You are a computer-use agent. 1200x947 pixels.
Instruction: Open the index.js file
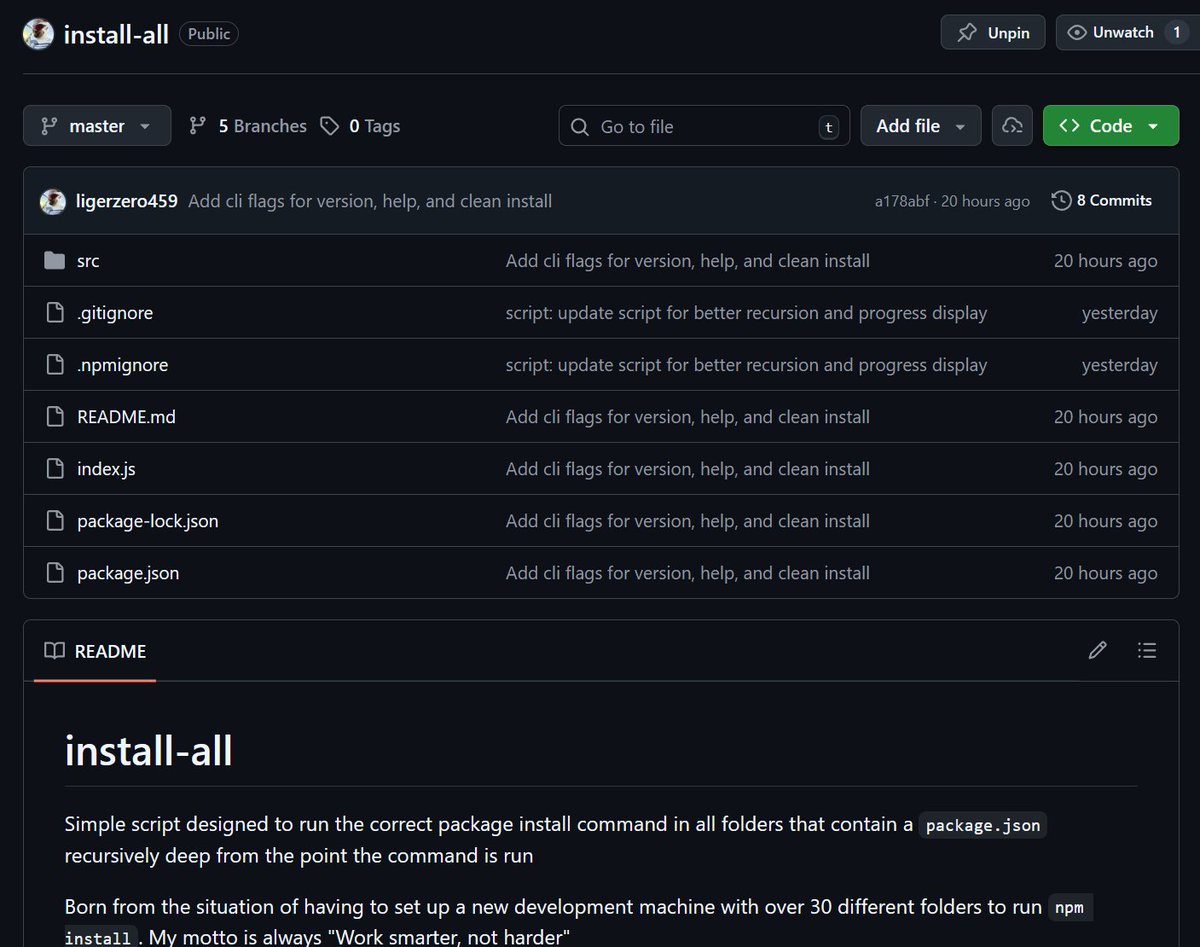pyautogui.click(x=106, y=469)
